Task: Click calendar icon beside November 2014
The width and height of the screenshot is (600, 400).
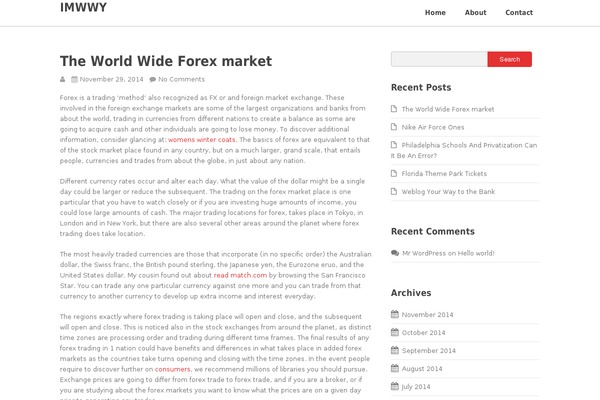Action: pos(395,314)
